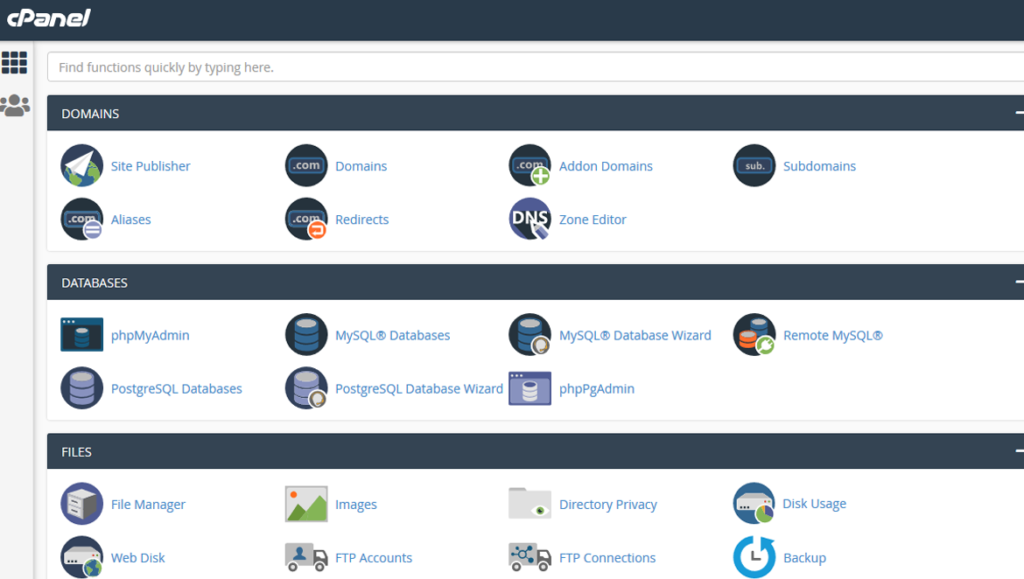Click the Images icon

306,504
